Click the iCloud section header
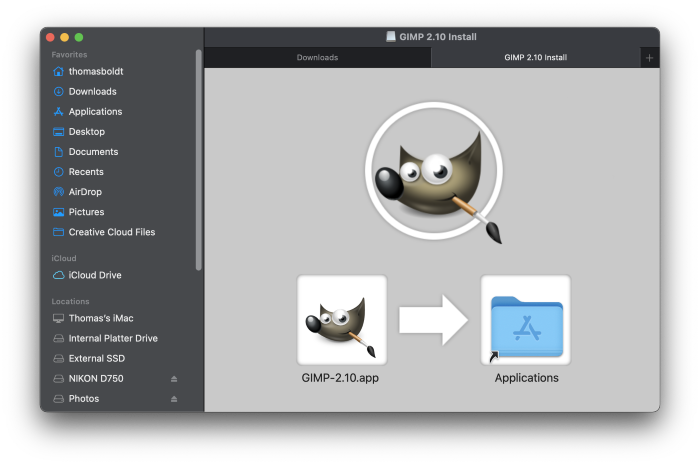The height and width of the screenshot is (465, 700). [x=64, y=258]
